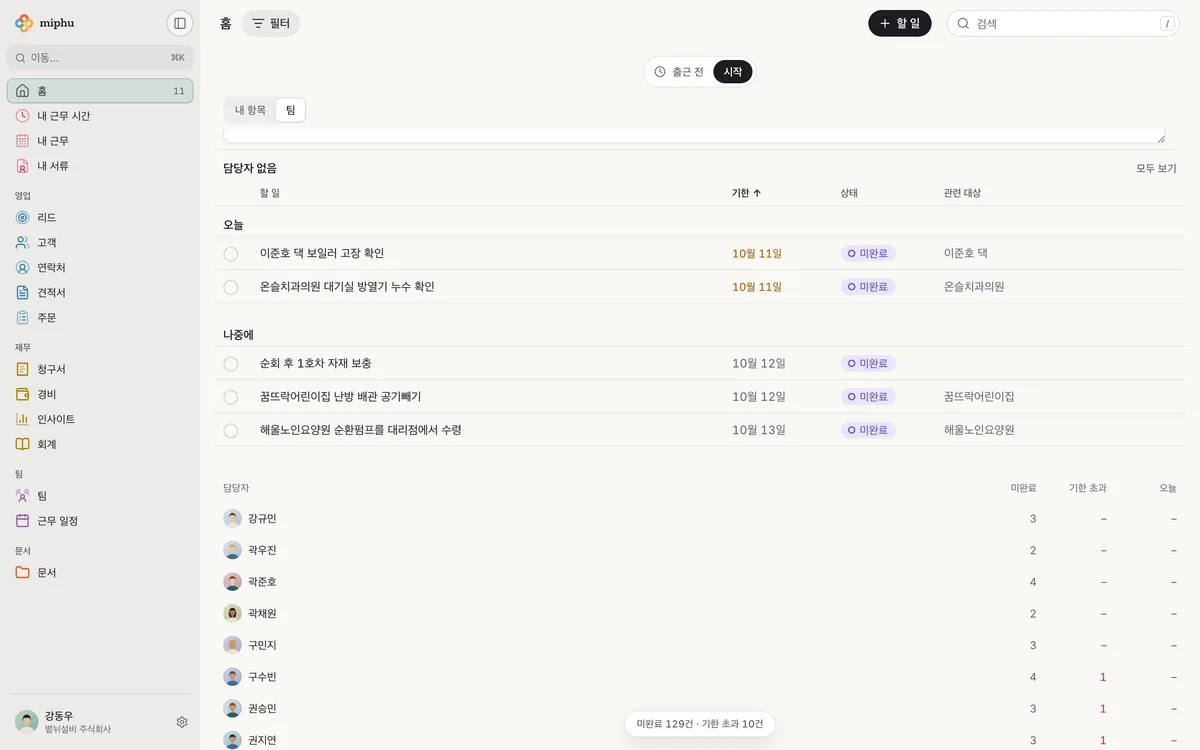This screenshot has width=1200, height=750.
Task: Collapse the sidebar with panel icon
Action: [180, 23]
